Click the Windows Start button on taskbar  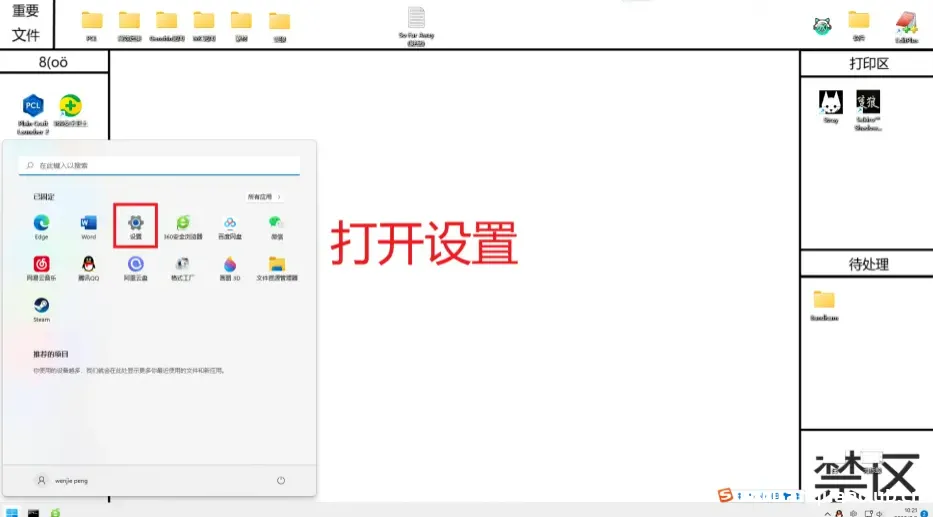coord(12,512)
